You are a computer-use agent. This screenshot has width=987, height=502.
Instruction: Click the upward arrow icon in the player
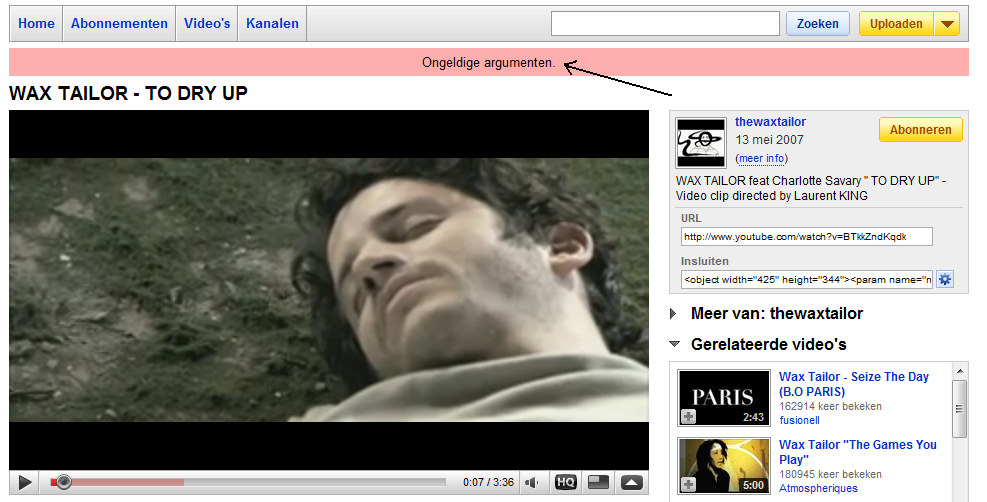(x=631, y=482)
